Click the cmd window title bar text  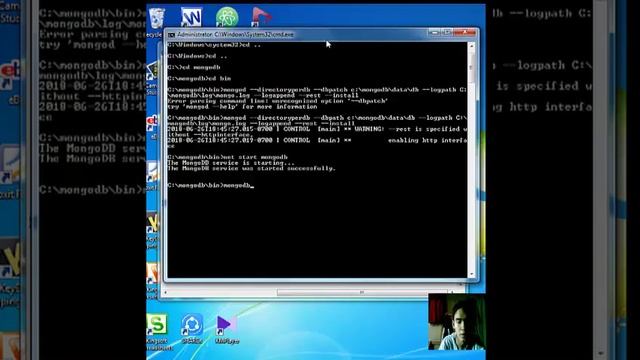236,35
